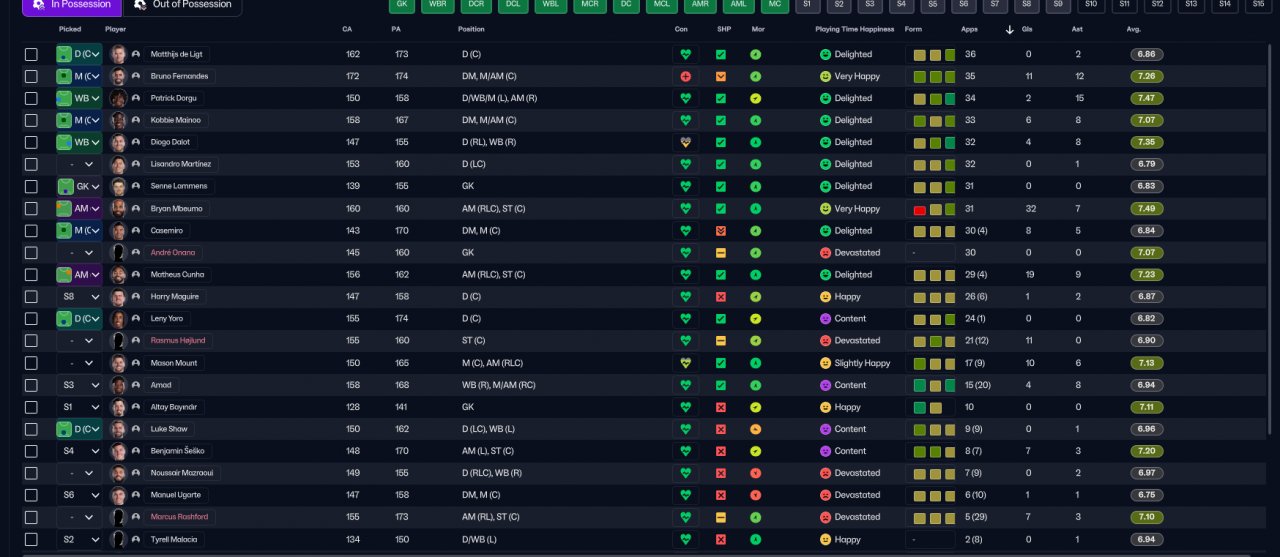Tick the checkbox for André Onana
Image resolution: width=1280 pixels, height=557 pixels.
click(x=31, y=252)
